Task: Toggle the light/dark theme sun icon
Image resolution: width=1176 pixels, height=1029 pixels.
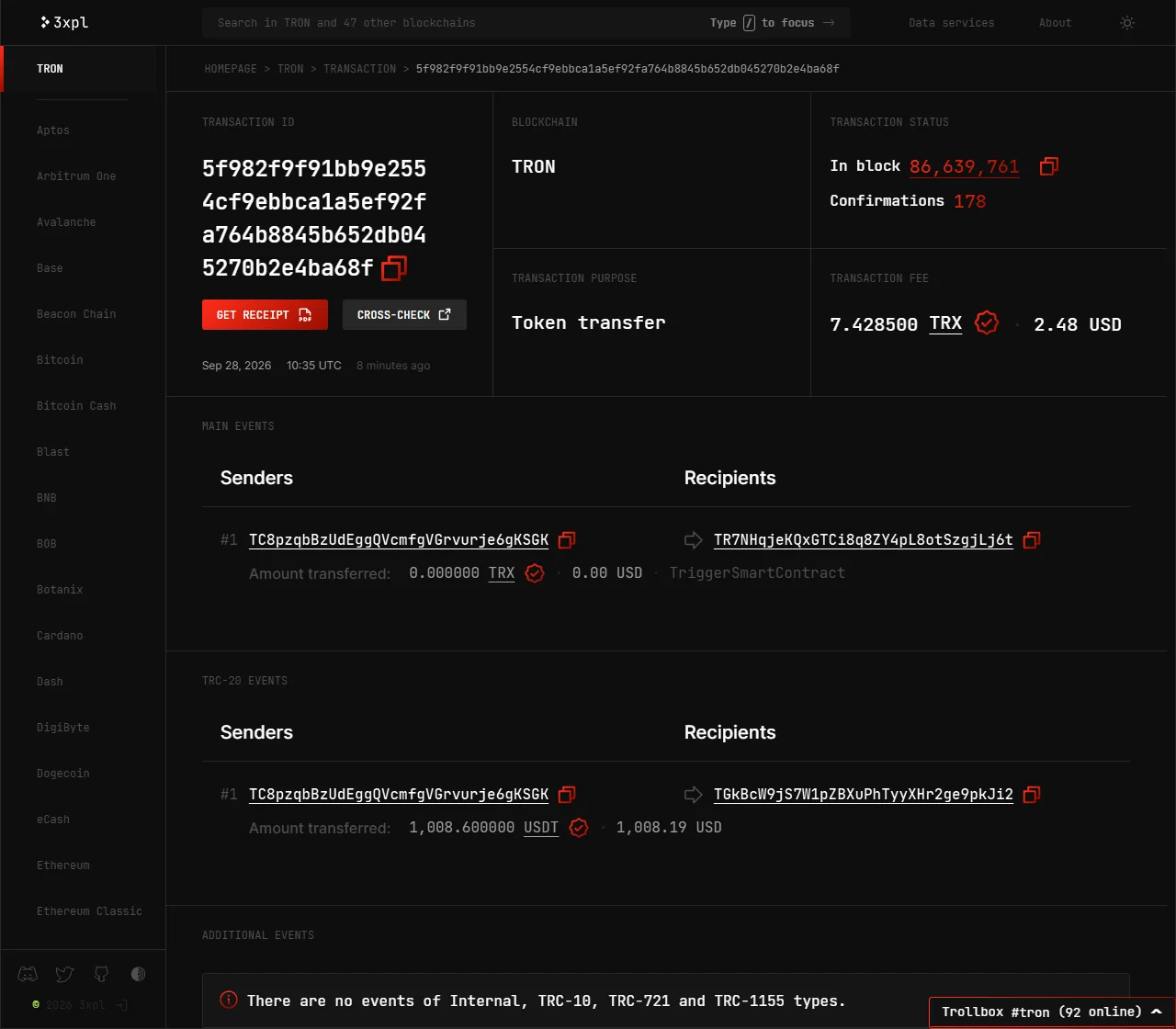Action: pos(1127,23)
